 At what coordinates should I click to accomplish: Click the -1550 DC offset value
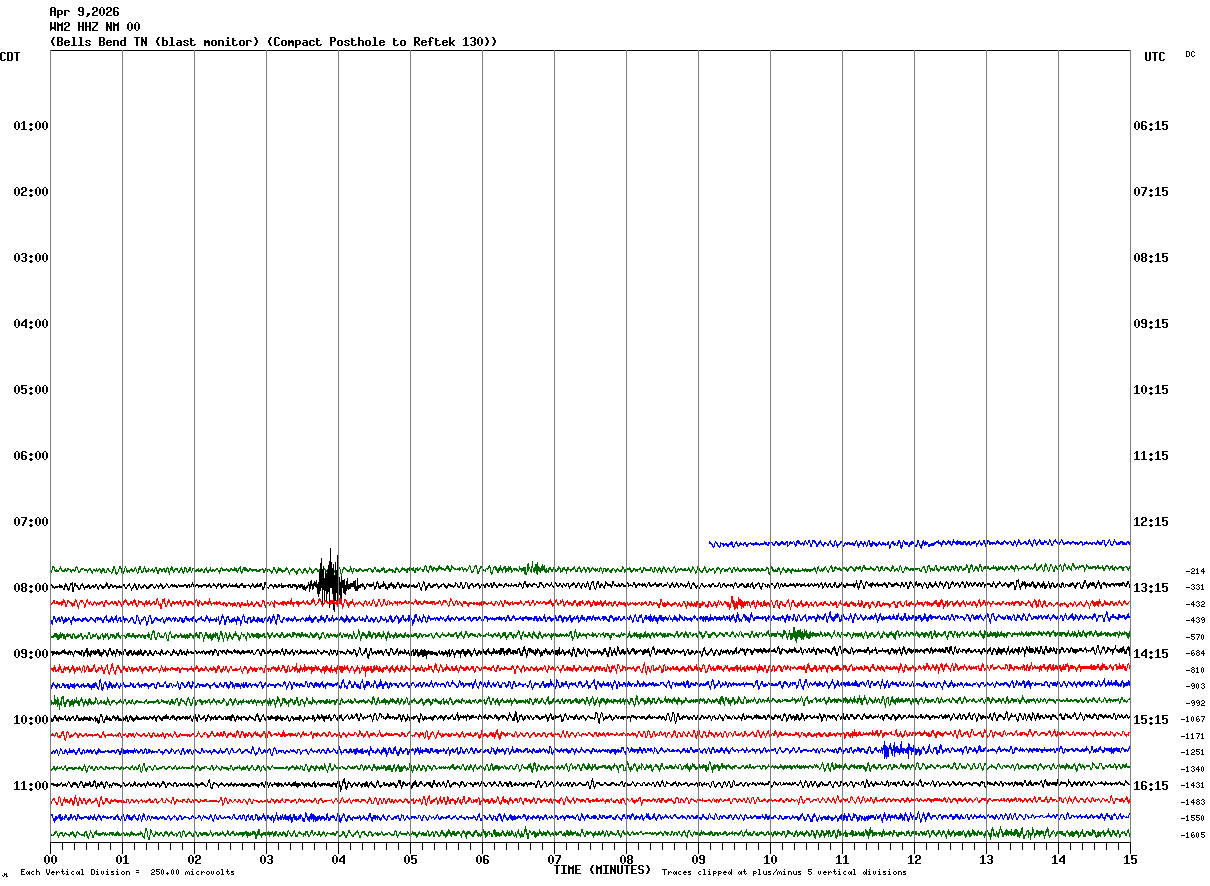click(1194, 818)
